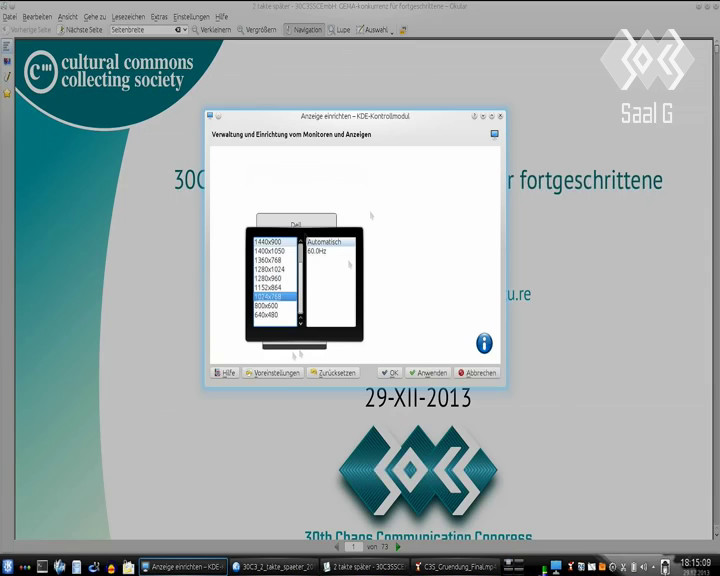
Task: Click the Voreinstellungen button
Action: coord(273,373)
